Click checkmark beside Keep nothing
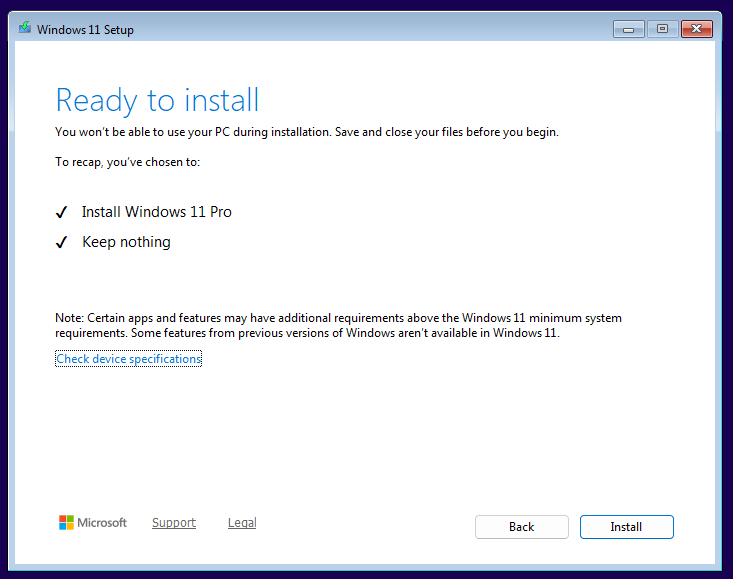 pyautogui.click(x=62, y=243)
